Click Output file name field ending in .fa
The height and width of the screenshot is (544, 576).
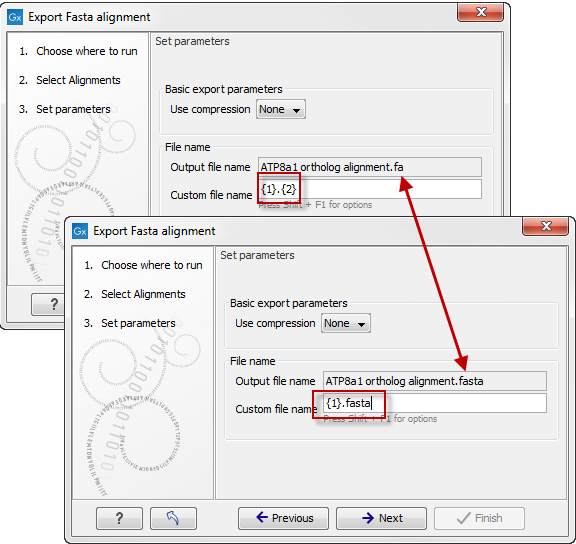point(370,167)
